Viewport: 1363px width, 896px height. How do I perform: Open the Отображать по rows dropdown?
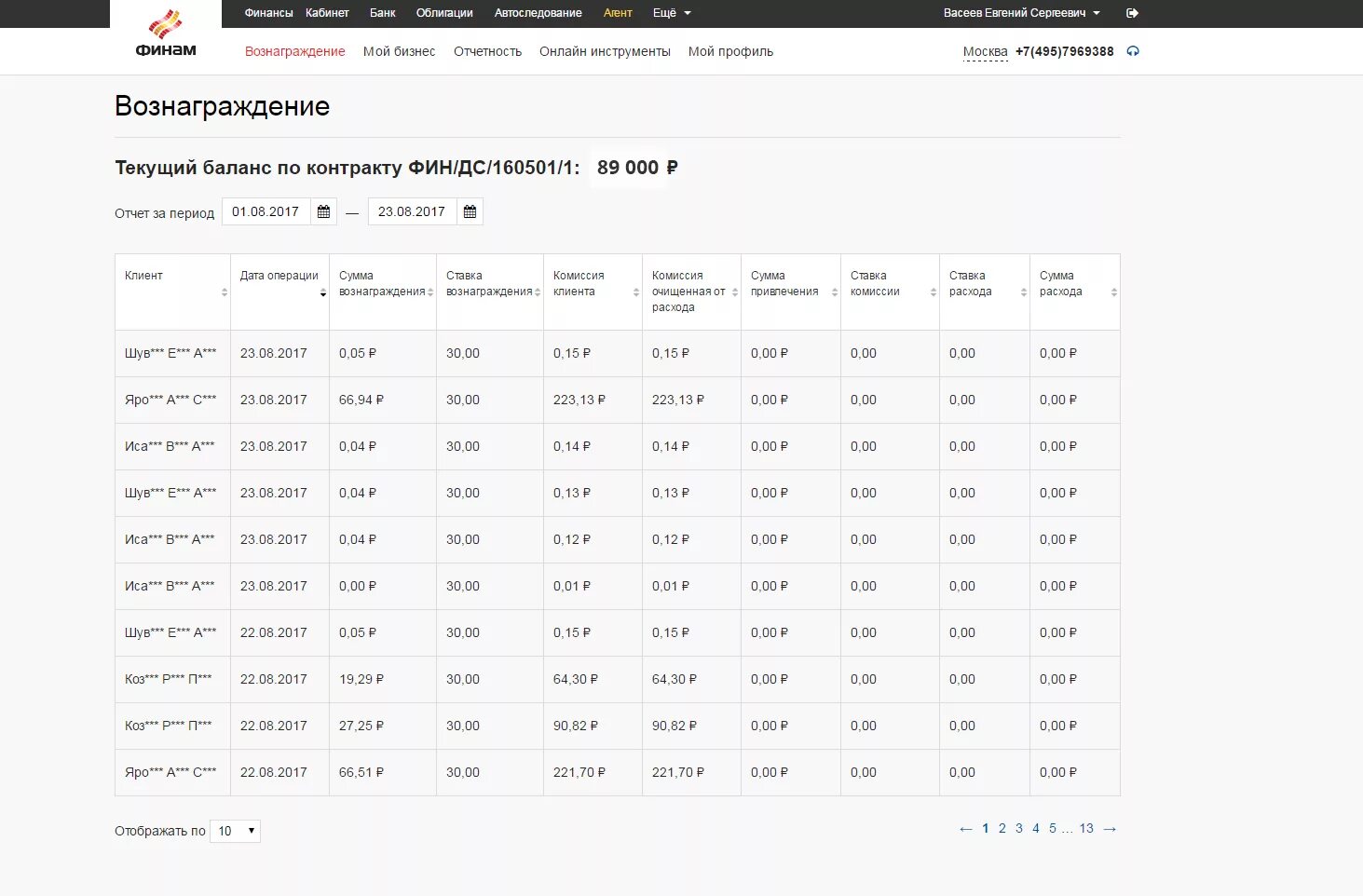coord(235,831)
